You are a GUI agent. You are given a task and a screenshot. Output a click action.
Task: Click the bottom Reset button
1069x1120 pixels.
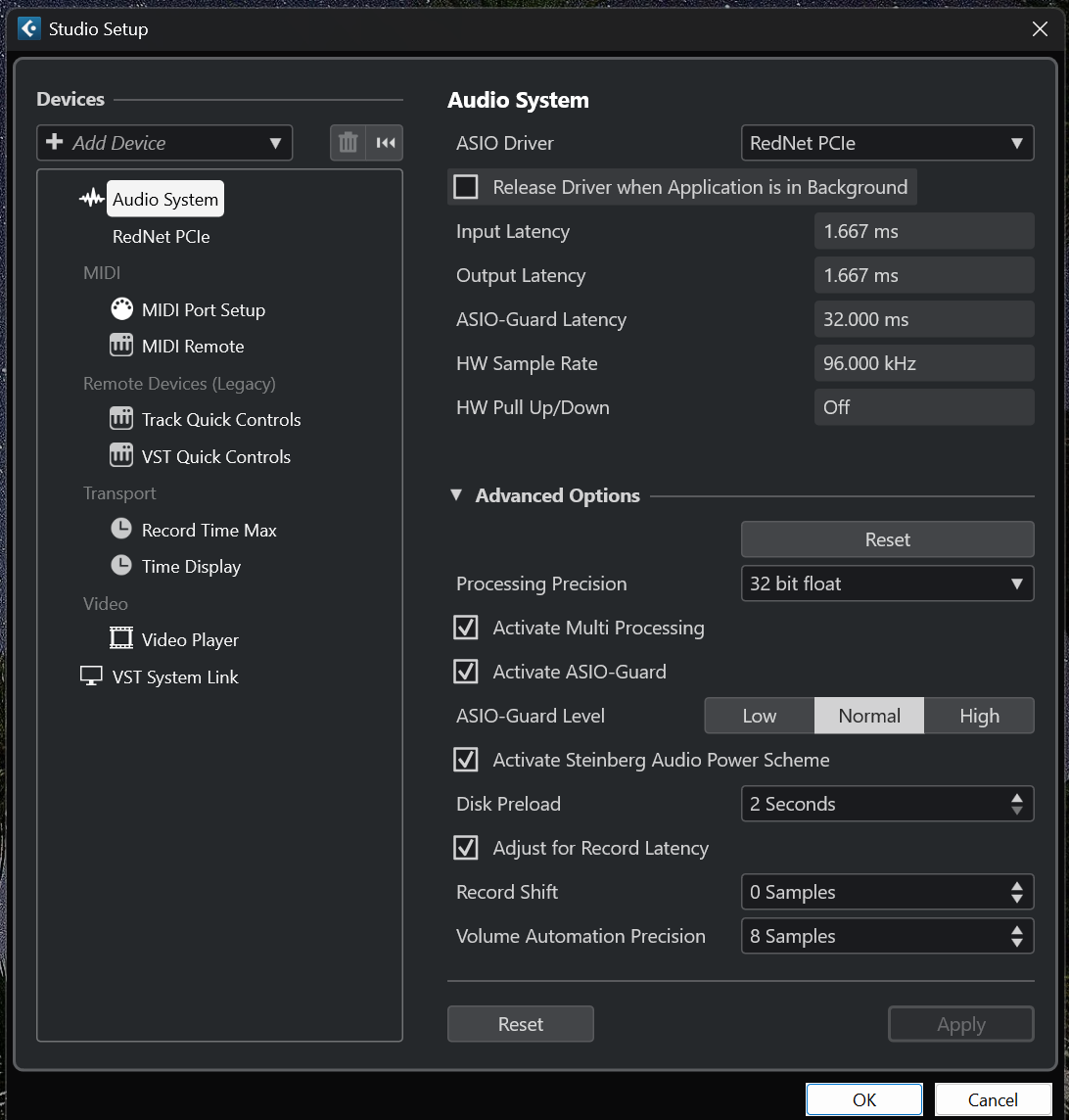[x=521, y=1024]
